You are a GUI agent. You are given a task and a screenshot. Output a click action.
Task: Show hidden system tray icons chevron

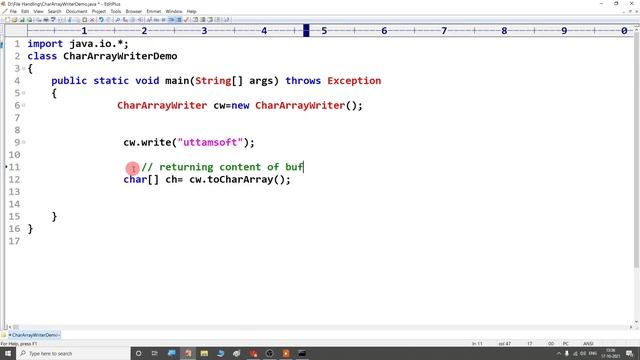pos(558,353)
